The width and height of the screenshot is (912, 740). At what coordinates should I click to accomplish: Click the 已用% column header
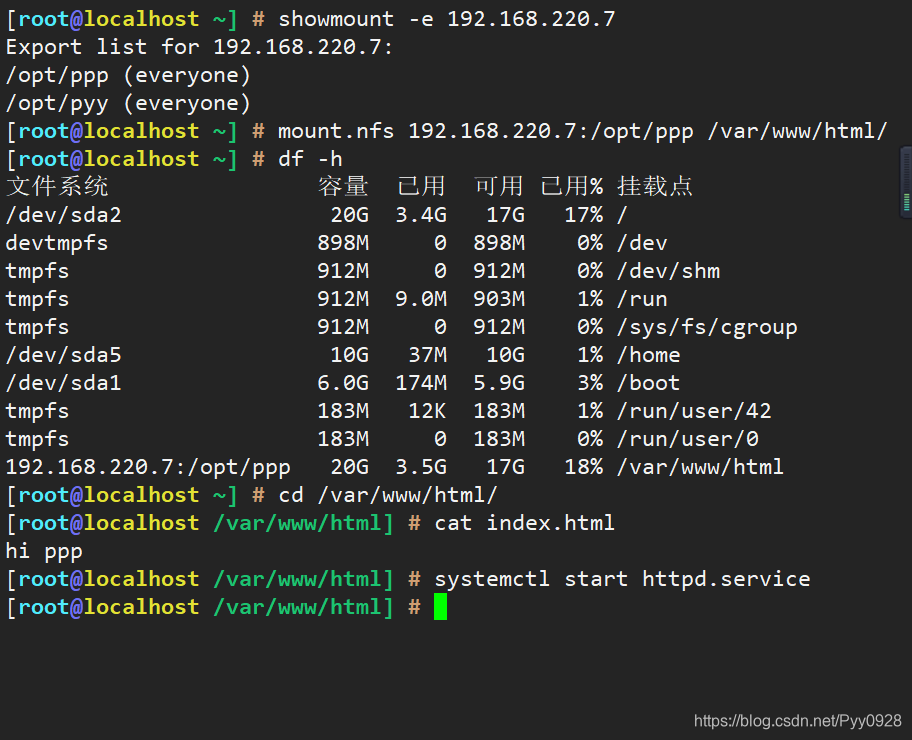tap(572, 187)
